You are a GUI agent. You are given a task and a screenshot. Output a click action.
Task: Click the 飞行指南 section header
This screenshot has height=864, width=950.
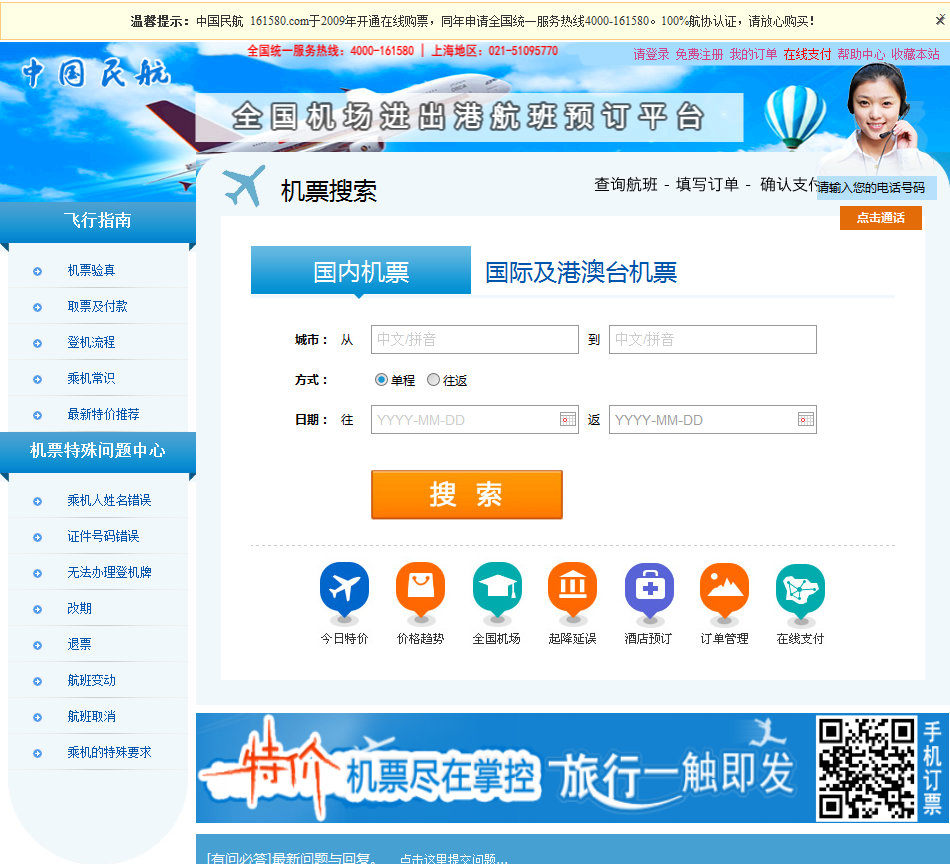(x=98, y=221)
